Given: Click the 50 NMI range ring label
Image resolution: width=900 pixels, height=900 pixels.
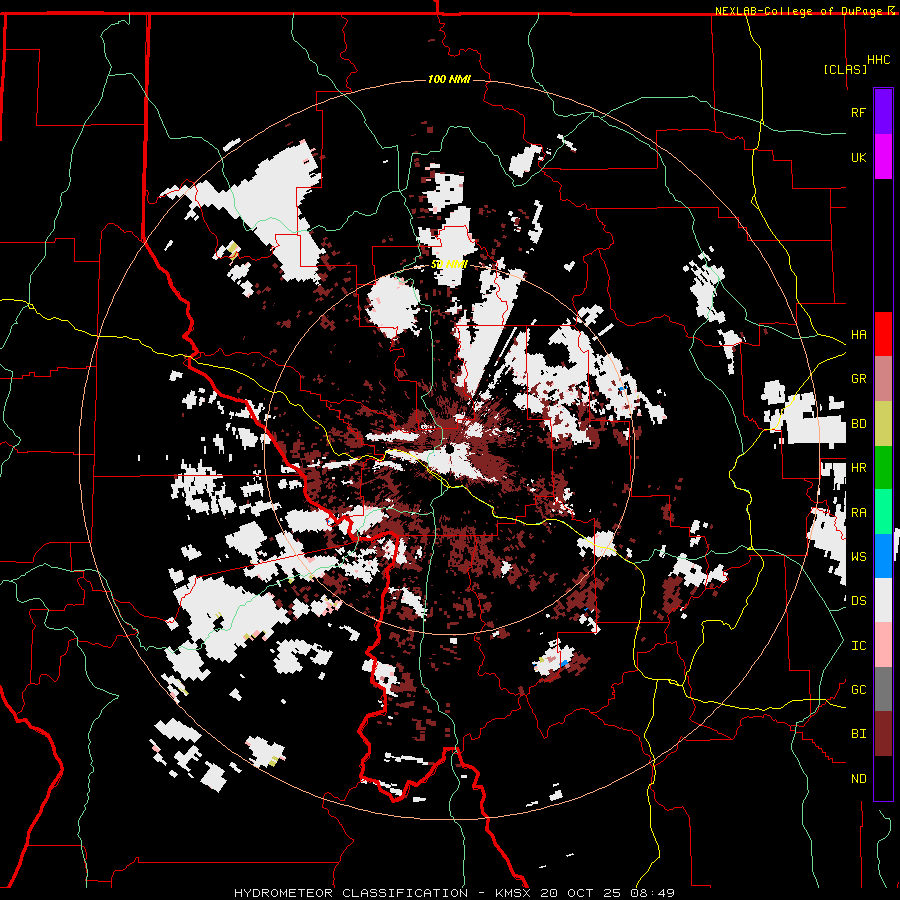Looking at the screenshot, I should coord(449,265).
